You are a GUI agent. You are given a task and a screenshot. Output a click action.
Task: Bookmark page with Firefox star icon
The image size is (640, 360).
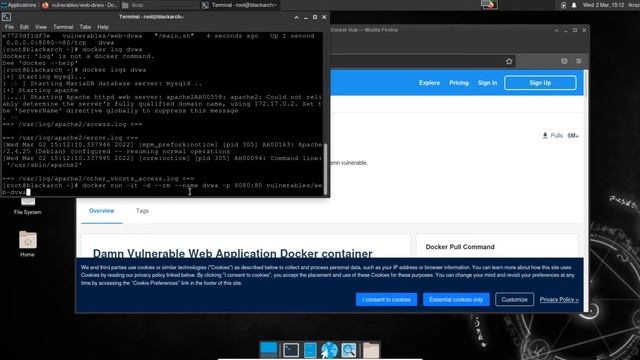click(x=509, y=61)
